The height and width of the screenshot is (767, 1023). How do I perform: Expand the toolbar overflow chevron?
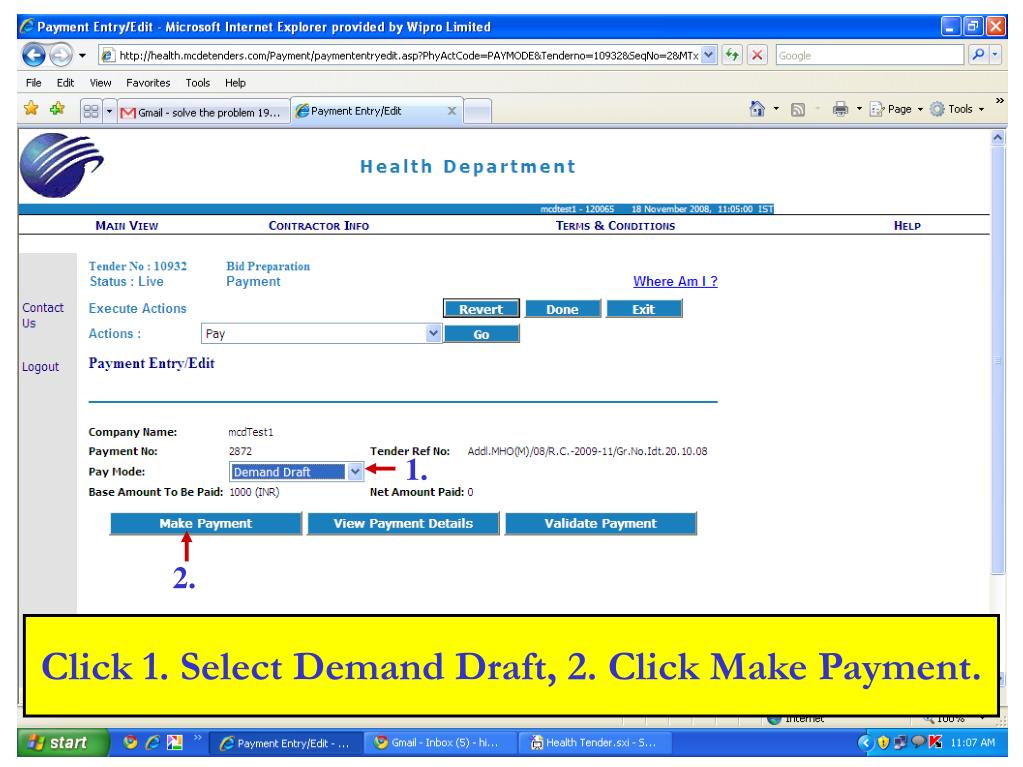(1000, 100)
